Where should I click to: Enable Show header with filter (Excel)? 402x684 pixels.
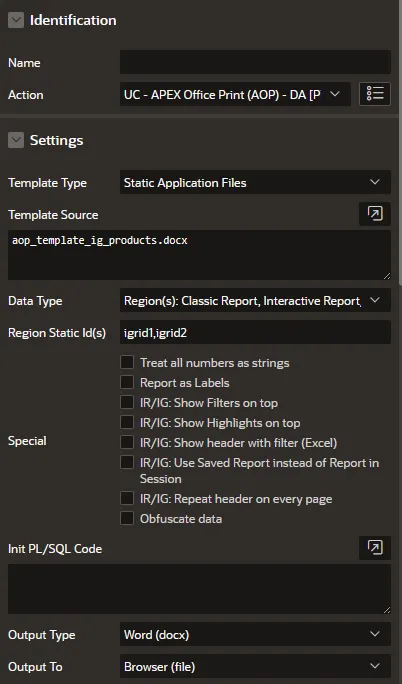click(127, 442)
